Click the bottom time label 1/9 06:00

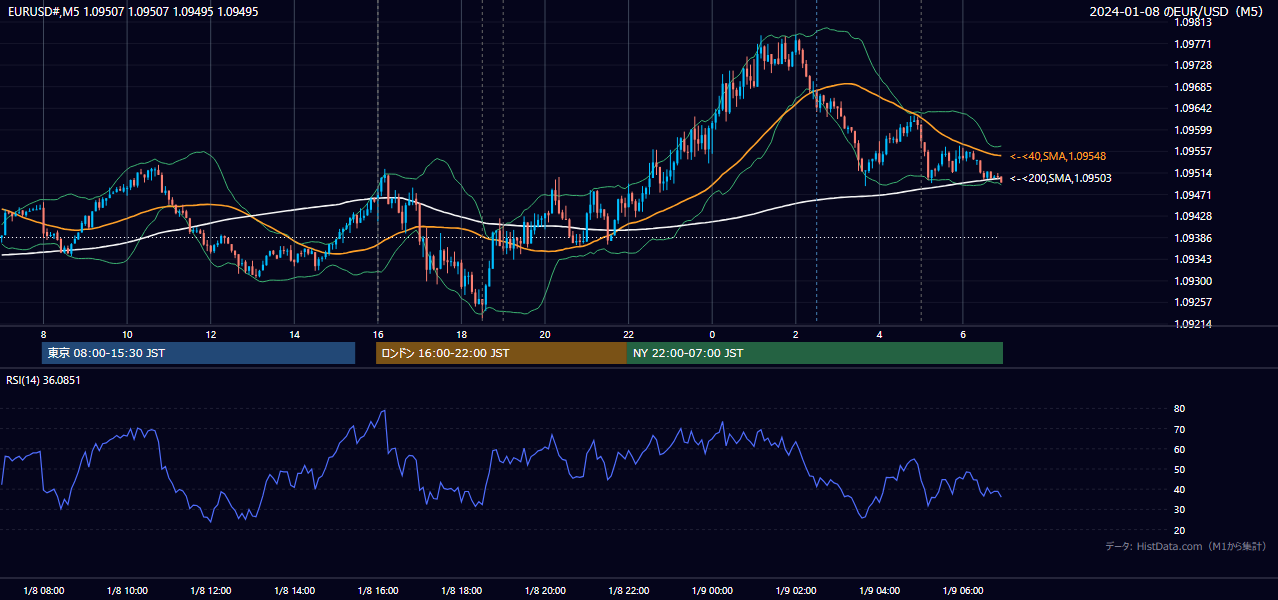963,591
